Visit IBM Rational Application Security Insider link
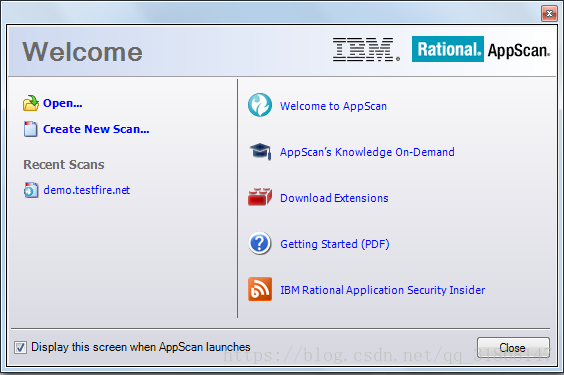 (383, 290)
